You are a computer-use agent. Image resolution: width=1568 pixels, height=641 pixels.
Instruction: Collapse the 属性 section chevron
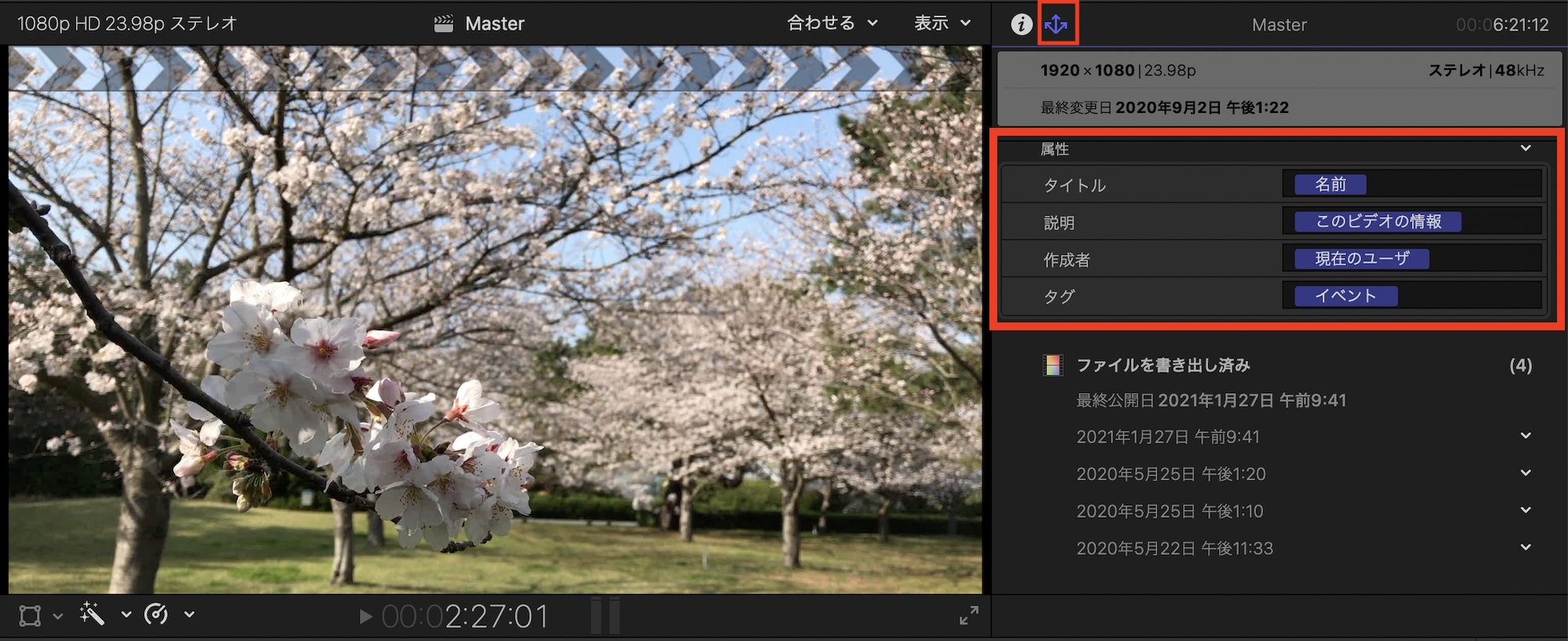pyautogui.click(x=1526, y=148)
